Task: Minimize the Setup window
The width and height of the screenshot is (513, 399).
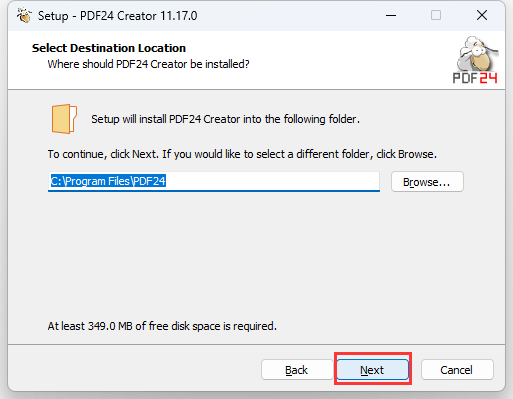Action: [391, 15]
